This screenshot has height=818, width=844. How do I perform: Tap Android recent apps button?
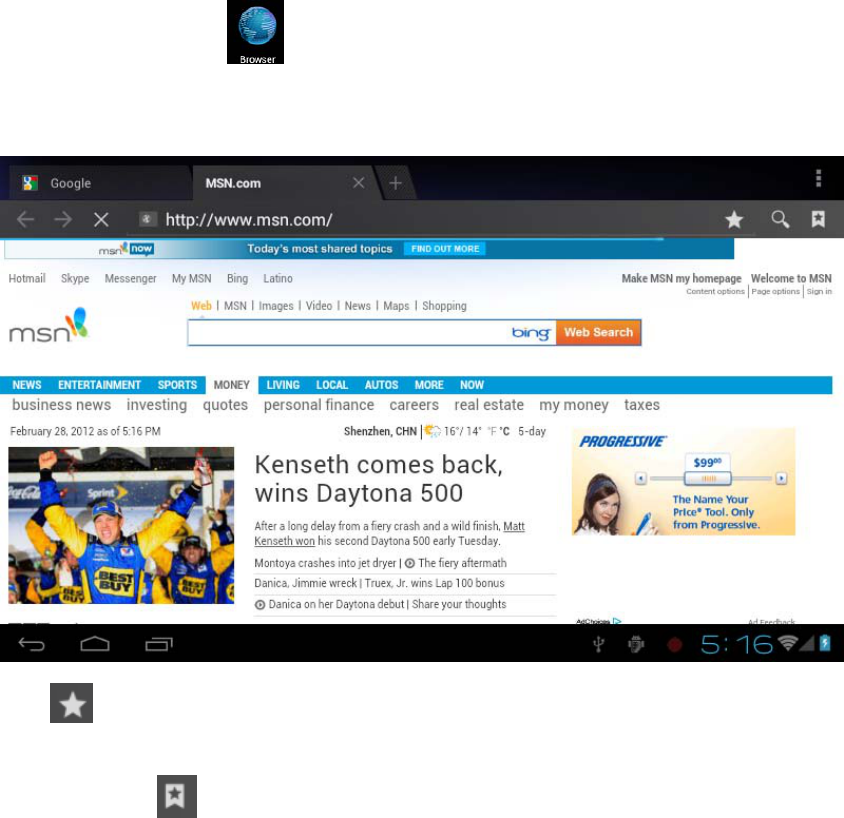point(159,644)
